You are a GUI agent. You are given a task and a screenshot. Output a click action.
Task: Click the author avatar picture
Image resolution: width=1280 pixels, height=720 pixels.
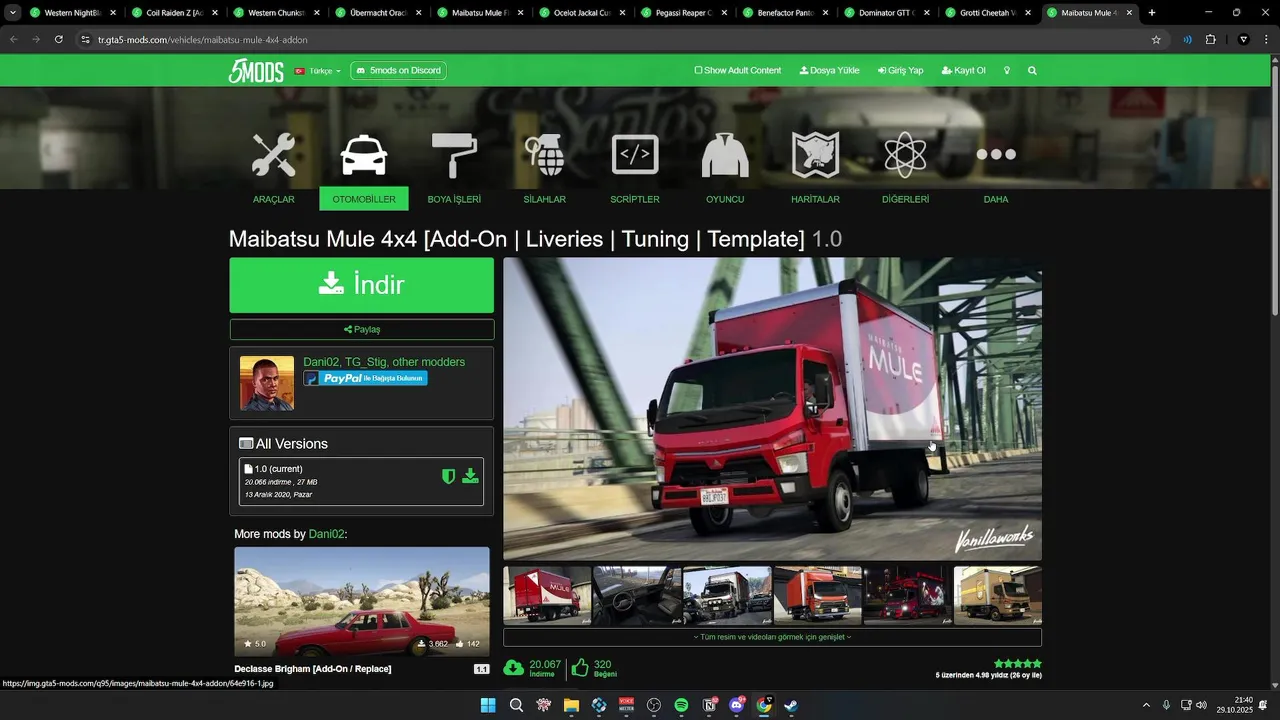(x=267, y=383)
